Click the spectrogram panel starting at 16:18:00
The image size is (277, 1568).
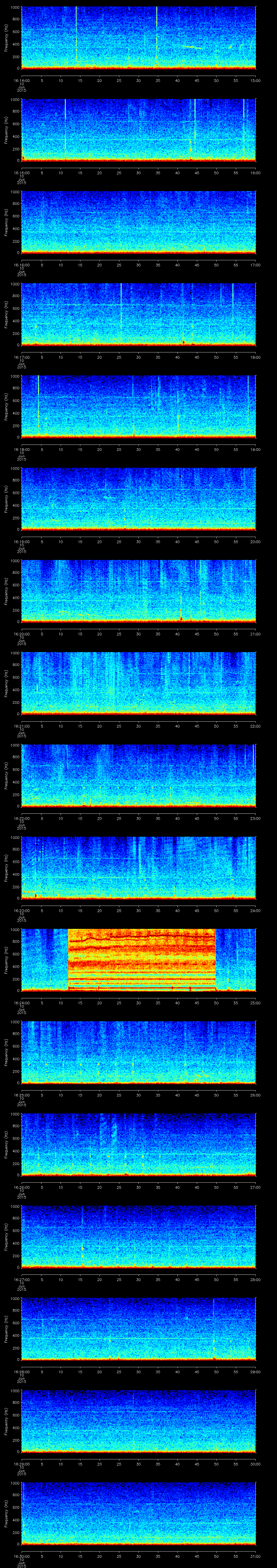pyautogui.click(x=138, y=407)
